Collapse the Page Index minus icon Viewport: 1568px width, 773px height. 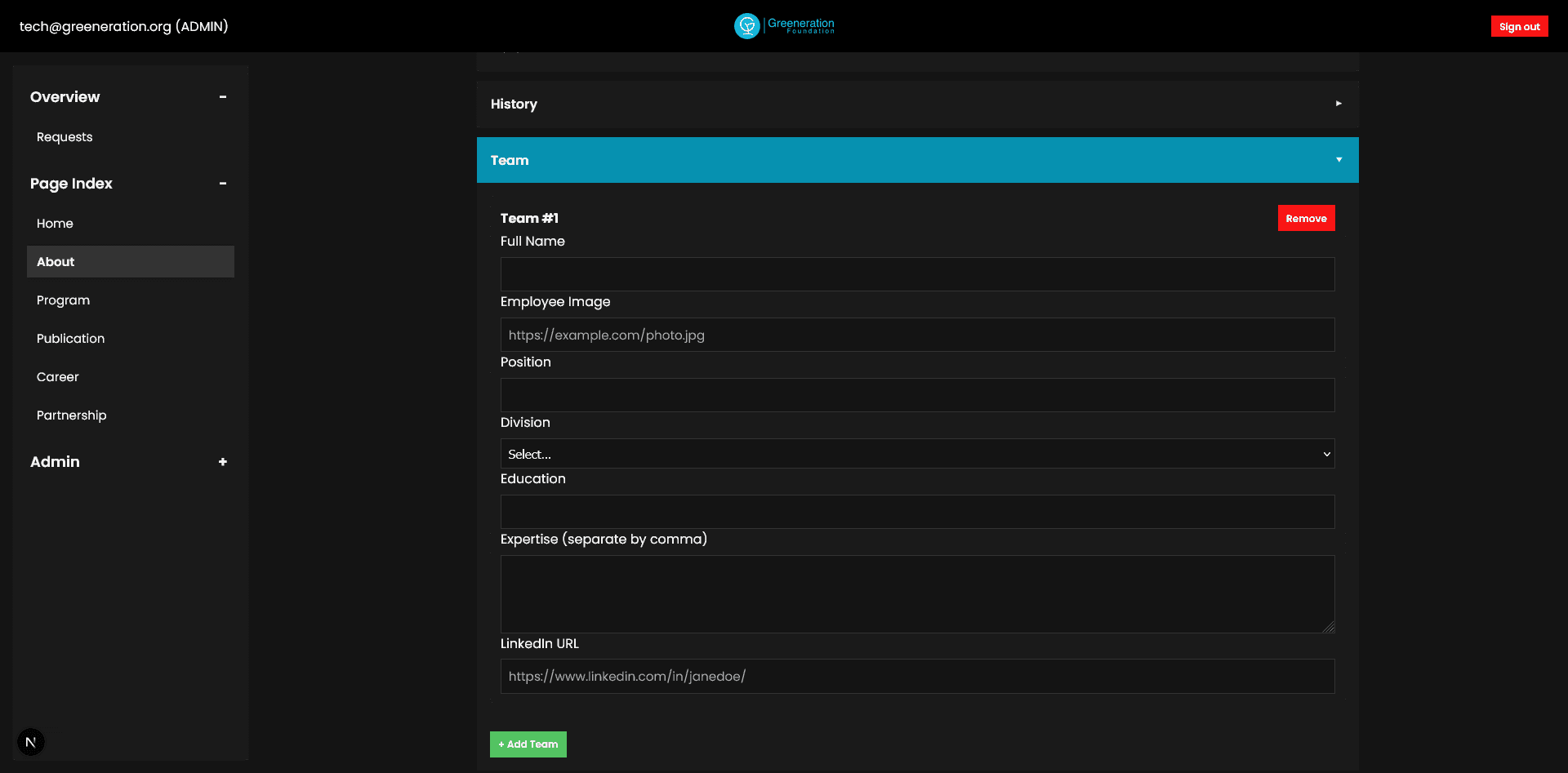pos(222,184)
